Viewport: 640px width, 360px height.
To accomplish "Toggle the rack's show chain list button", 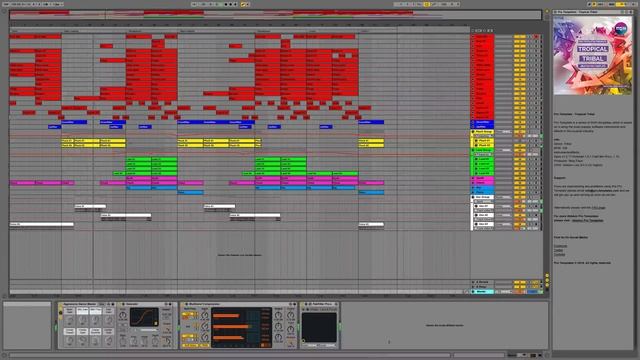I will (60, 312).
